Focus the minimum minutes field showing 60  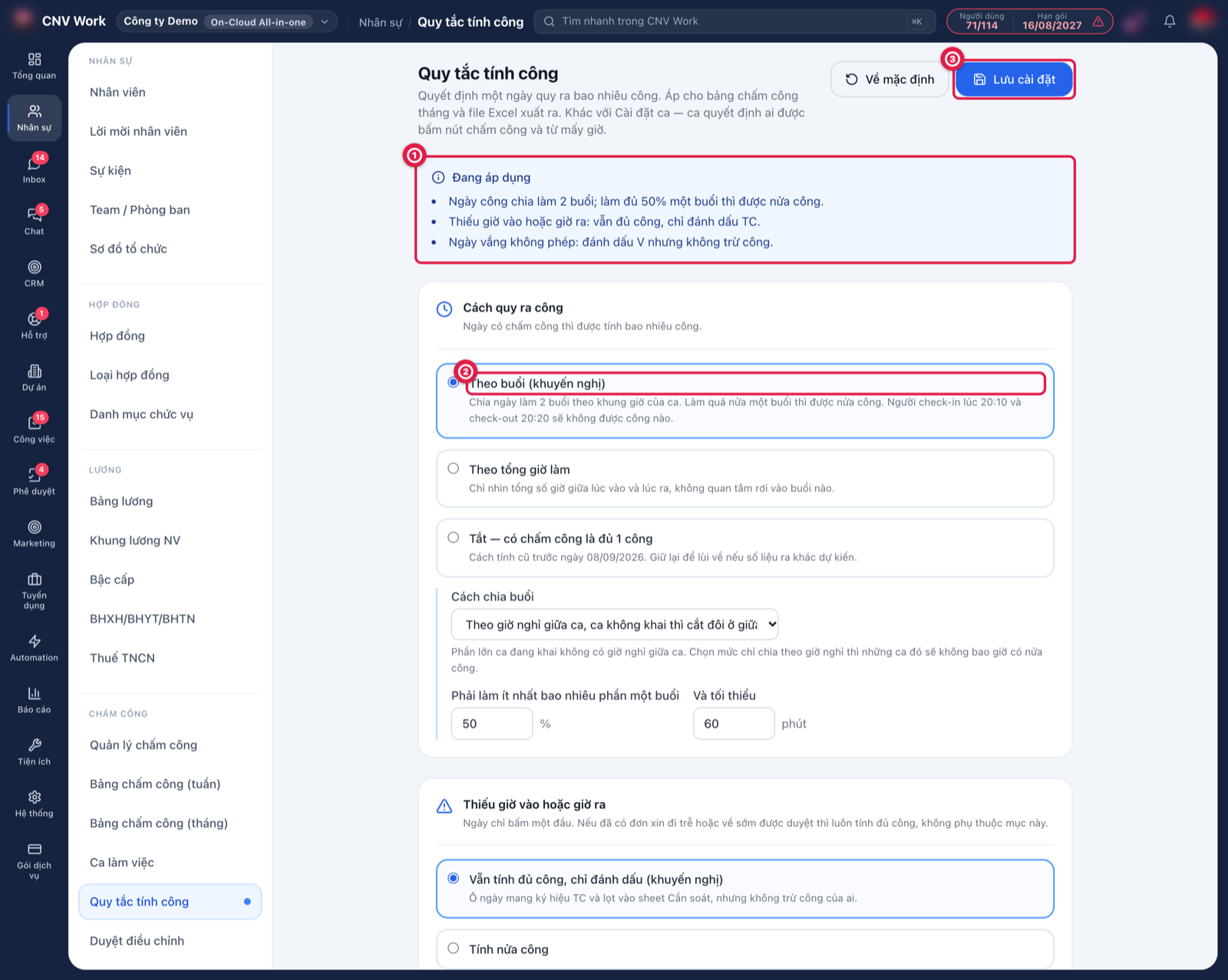coord(734,724)
